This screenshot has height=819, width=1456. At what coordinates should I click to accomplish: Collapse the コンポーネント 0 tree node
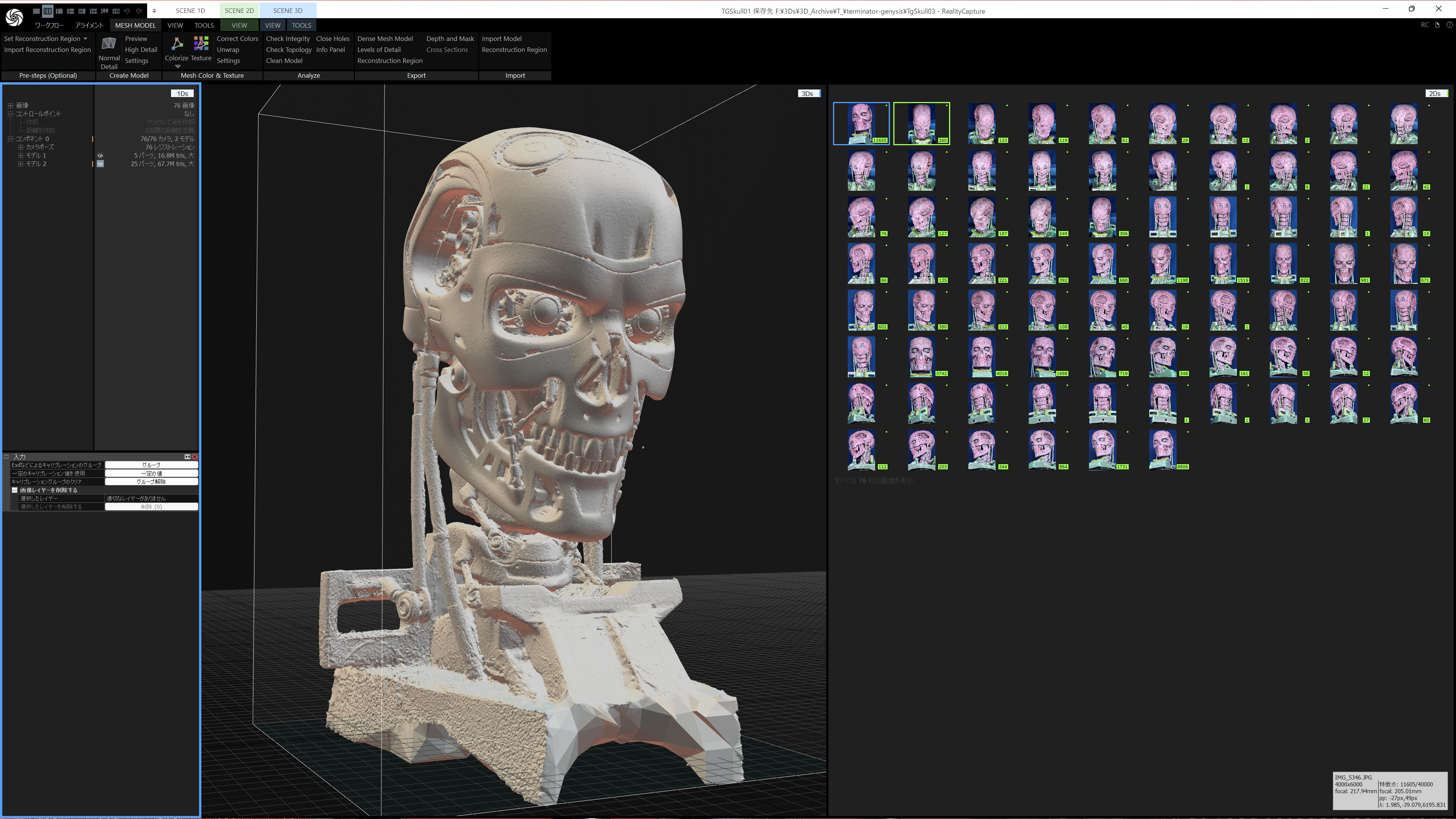coord(10,139)
